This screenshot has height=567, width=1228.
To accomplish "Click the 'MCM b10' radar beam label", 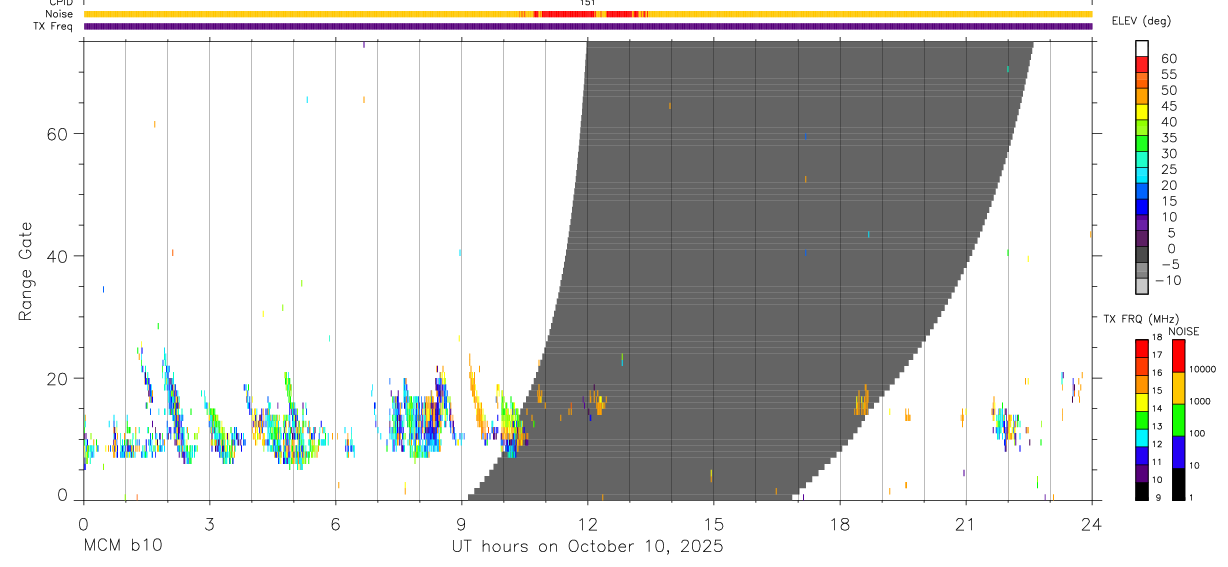I will coord(122,547).
